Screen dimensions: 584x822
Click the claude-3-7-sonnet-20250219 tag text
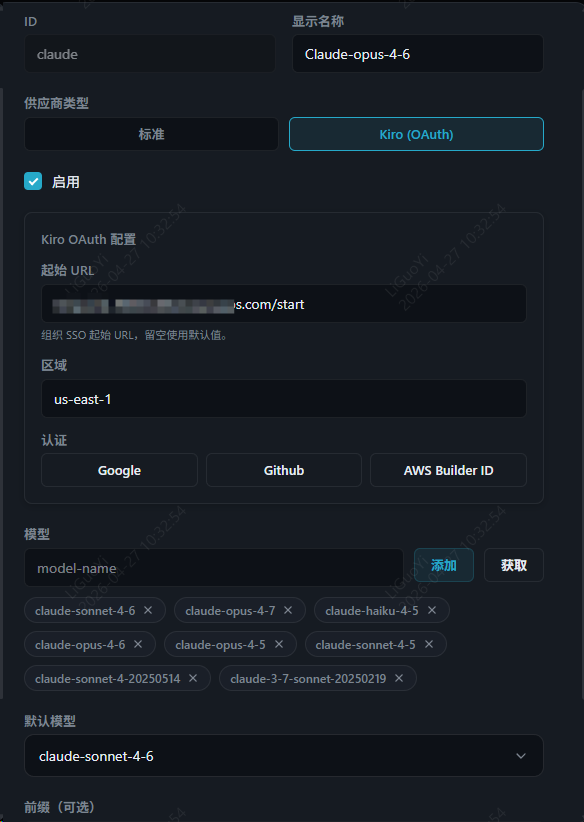coord(308,679)
